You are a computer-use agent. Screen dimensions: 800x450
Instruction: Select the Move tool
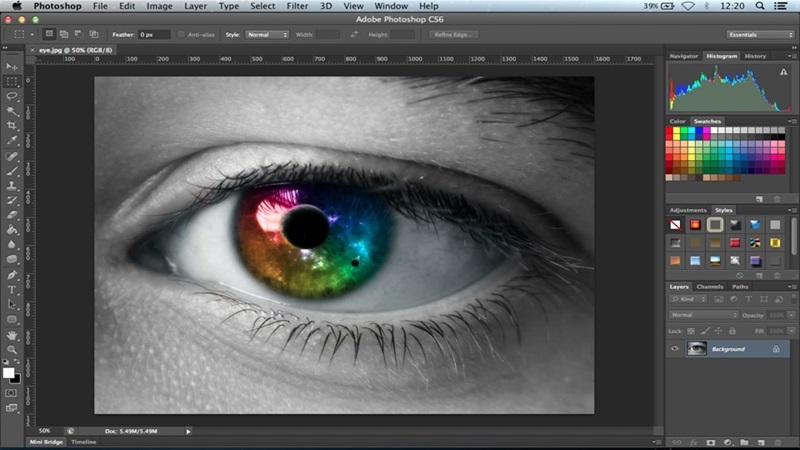(x=12, y=66)
